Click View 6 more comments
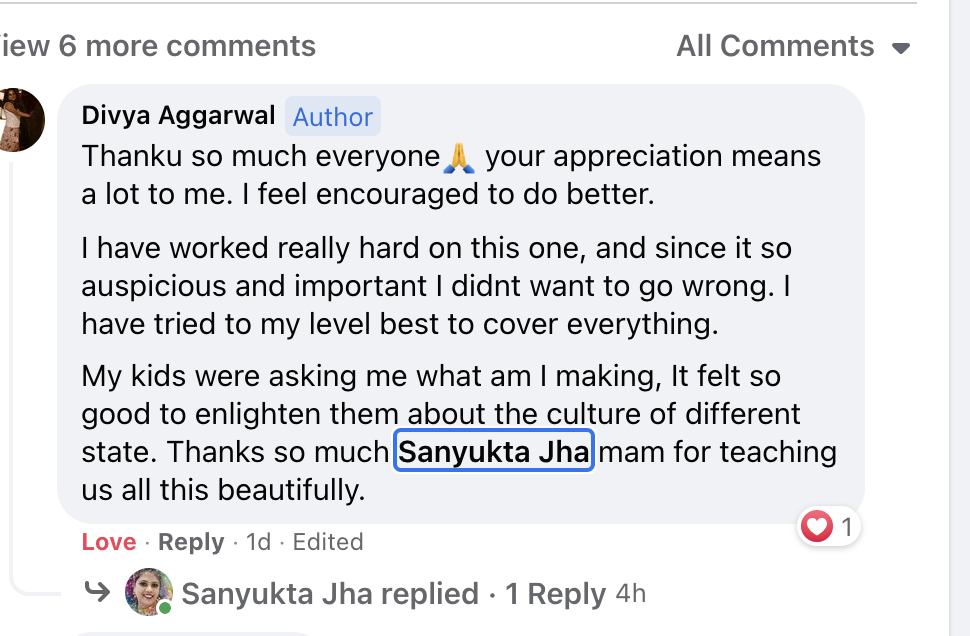Screen dimensions: 970x636 coord(158,46)
